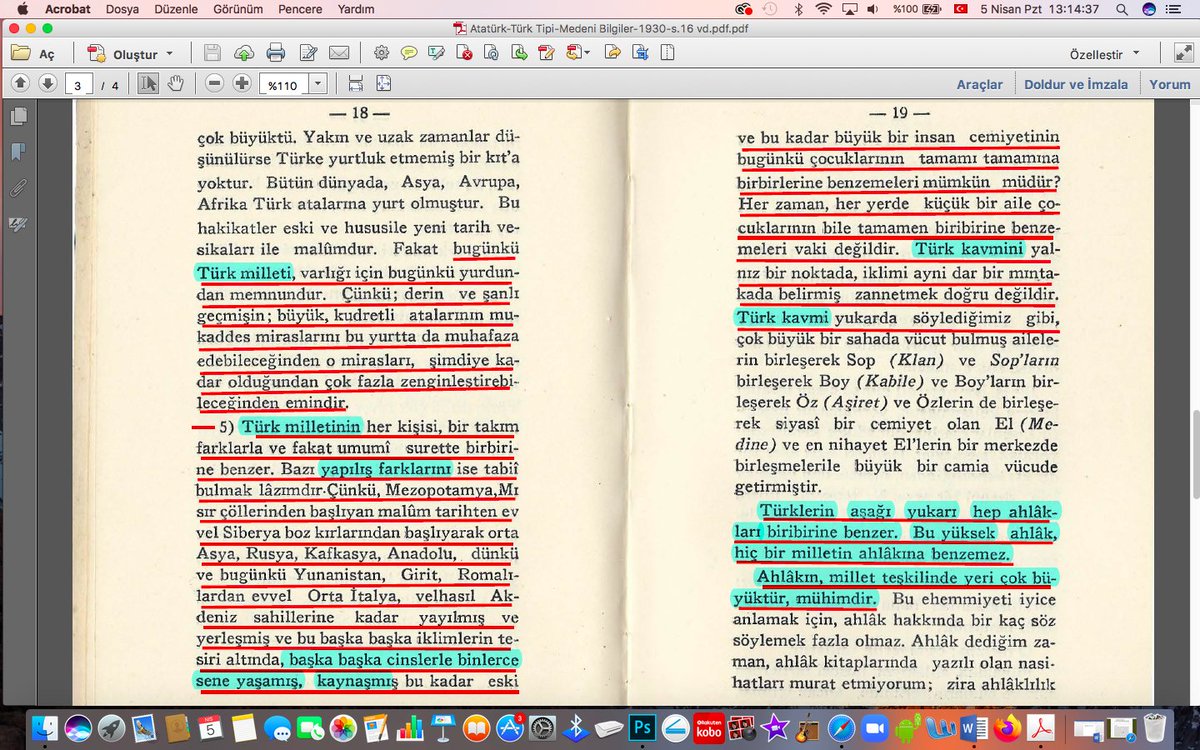Image resolution: width=1200 pixels, height=750 pixels.
Task: Select the highlight text tool icon
Action: (x=437, y=53)
